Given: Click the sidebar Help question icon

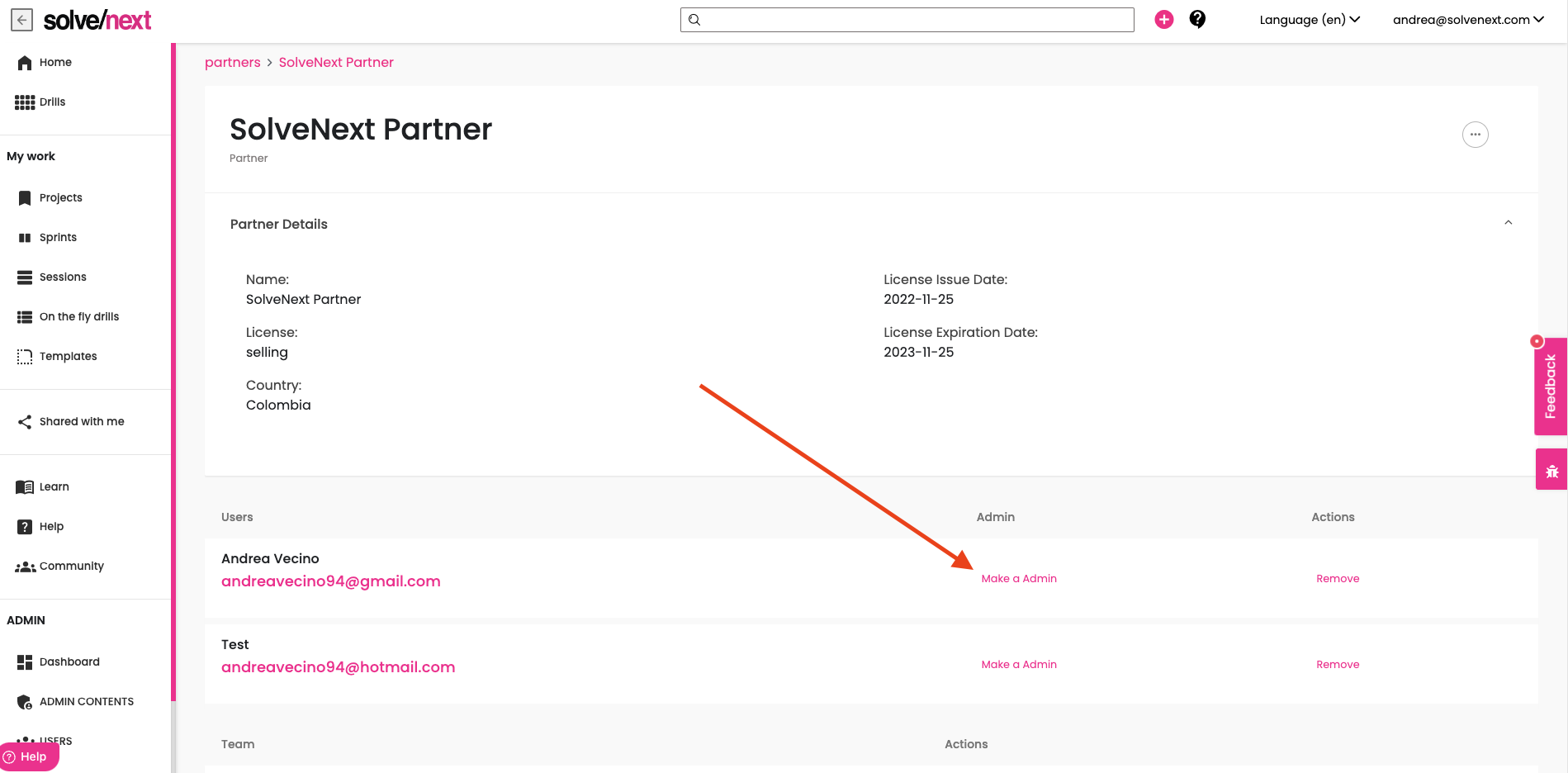Looking at the screenshot, I should tap(25, 527).
